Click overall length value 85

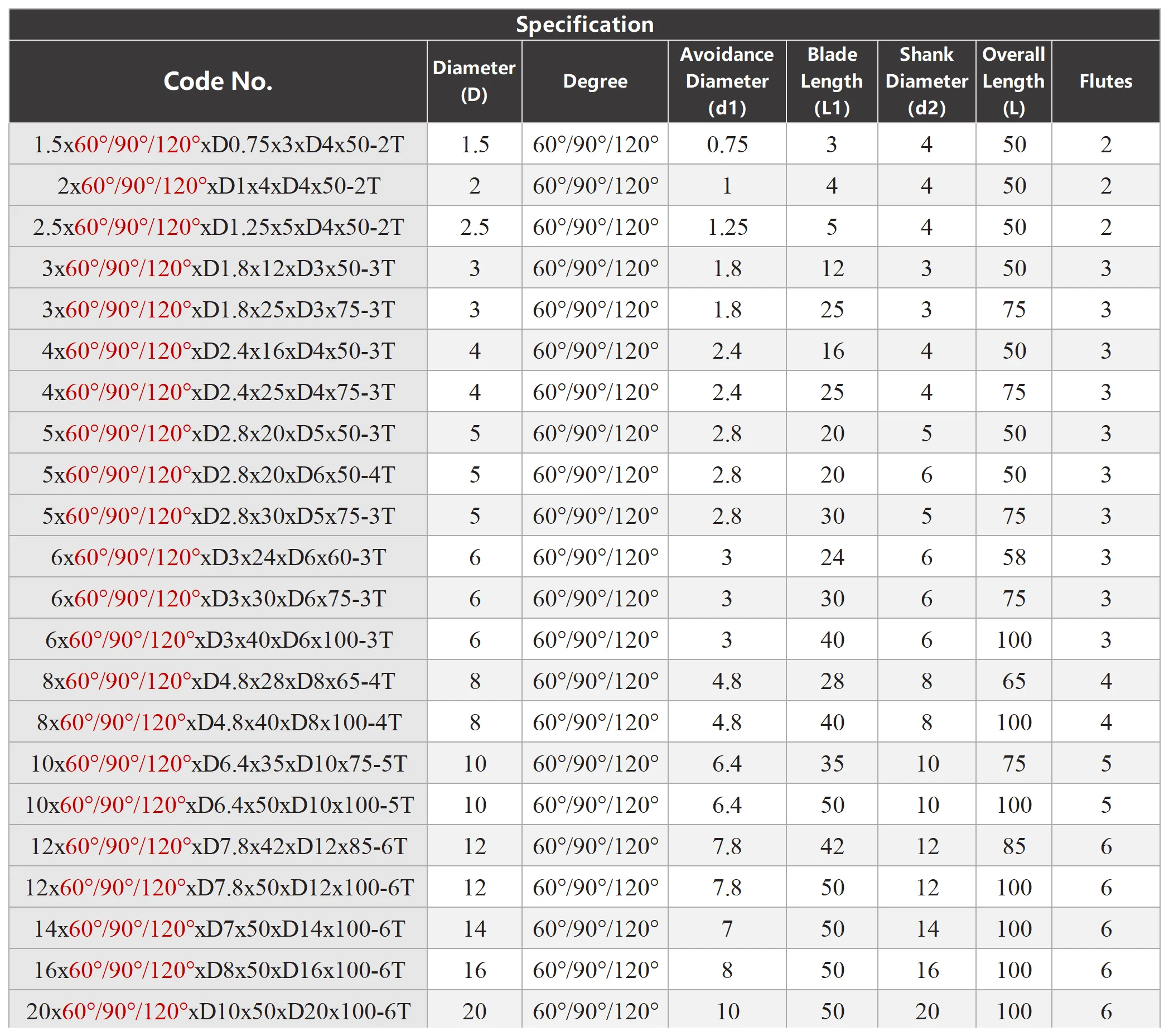(1014, 846)
